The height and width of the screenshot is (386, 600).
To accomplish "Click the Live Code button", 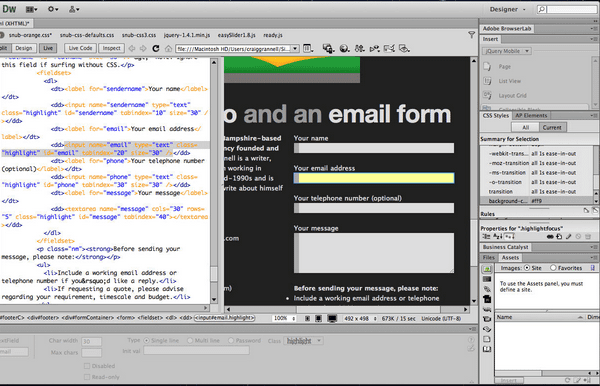I will 80,48.
